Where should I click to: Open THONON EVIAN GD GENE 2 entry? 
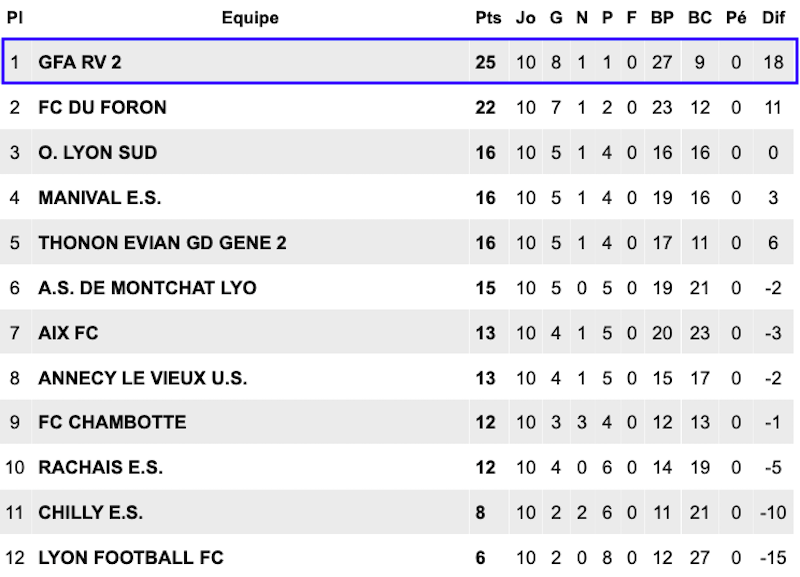[162, 243]
